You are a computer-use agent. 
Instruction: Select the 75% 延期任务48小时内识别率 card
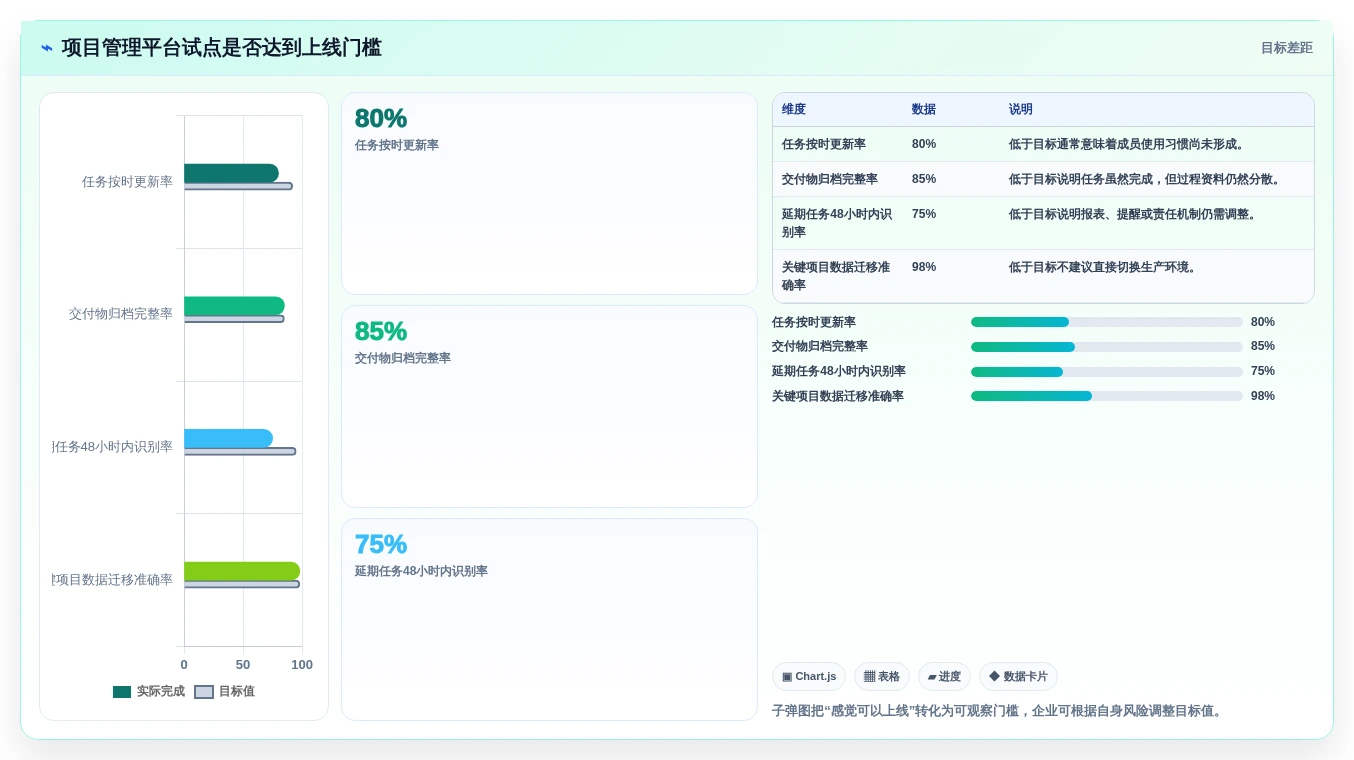tap(549, 619)
